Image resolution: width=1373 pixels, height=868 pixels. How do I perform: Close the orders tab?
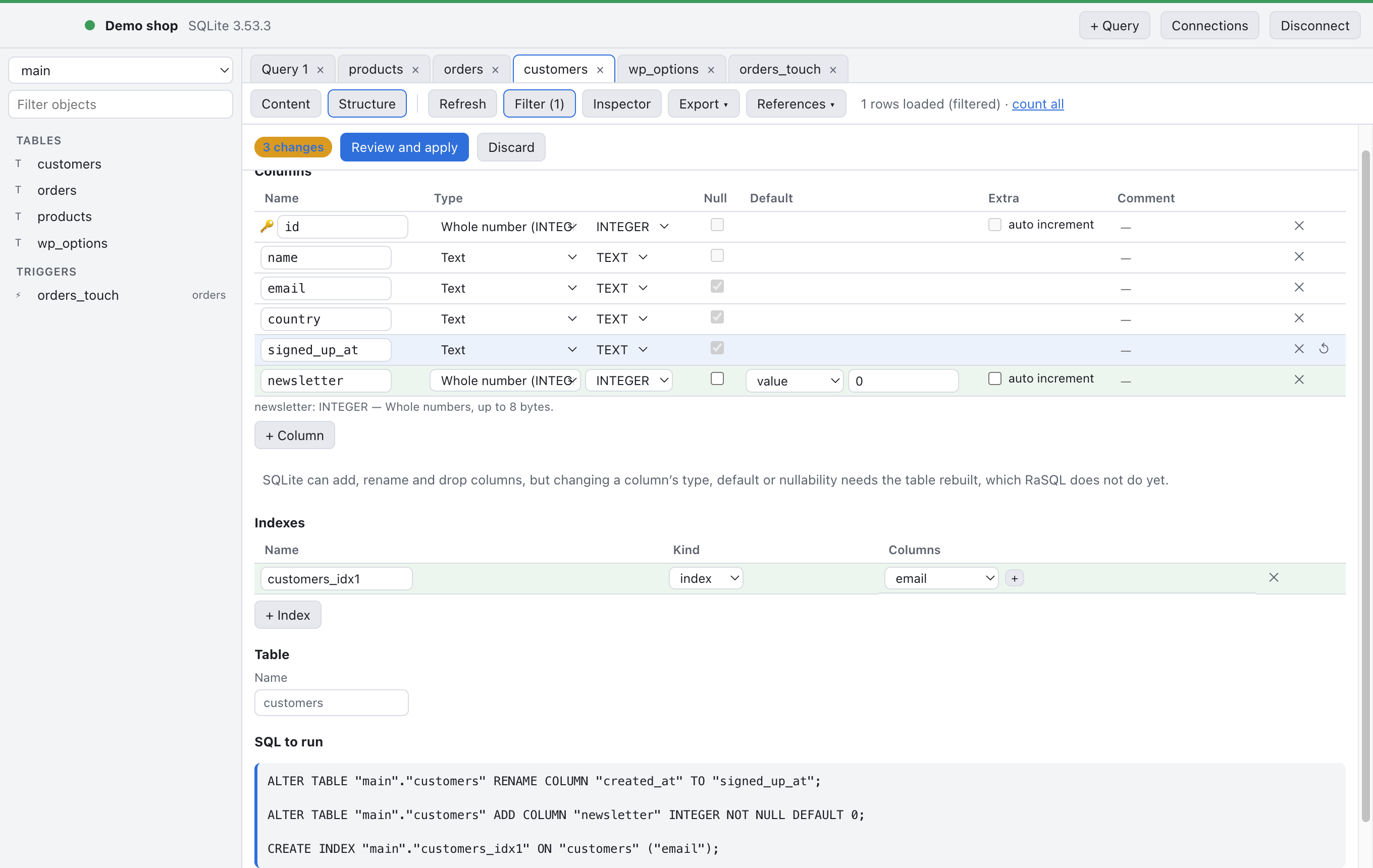point(496,70)
